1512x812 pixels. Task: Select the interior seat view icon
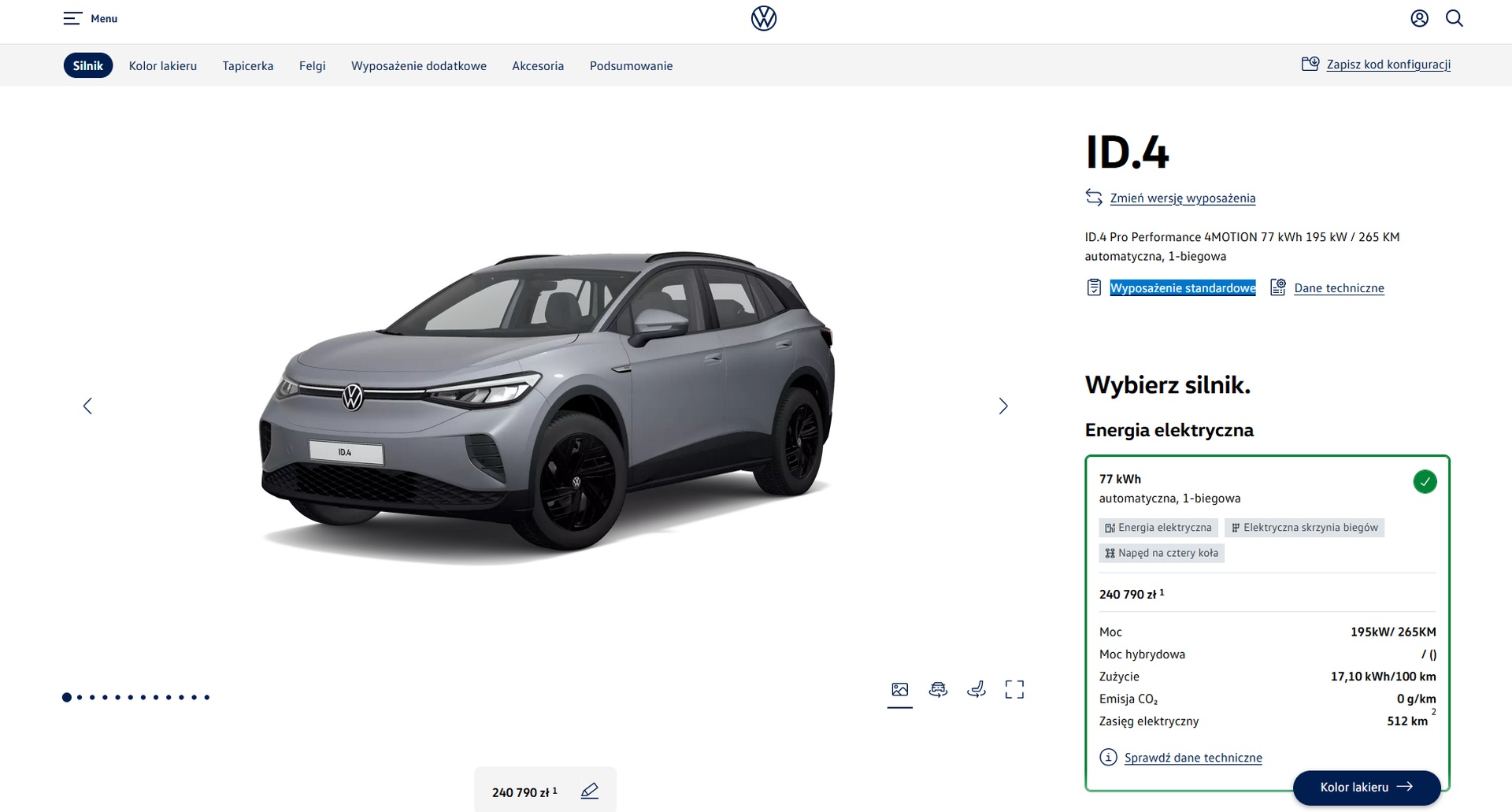point(976,690)
